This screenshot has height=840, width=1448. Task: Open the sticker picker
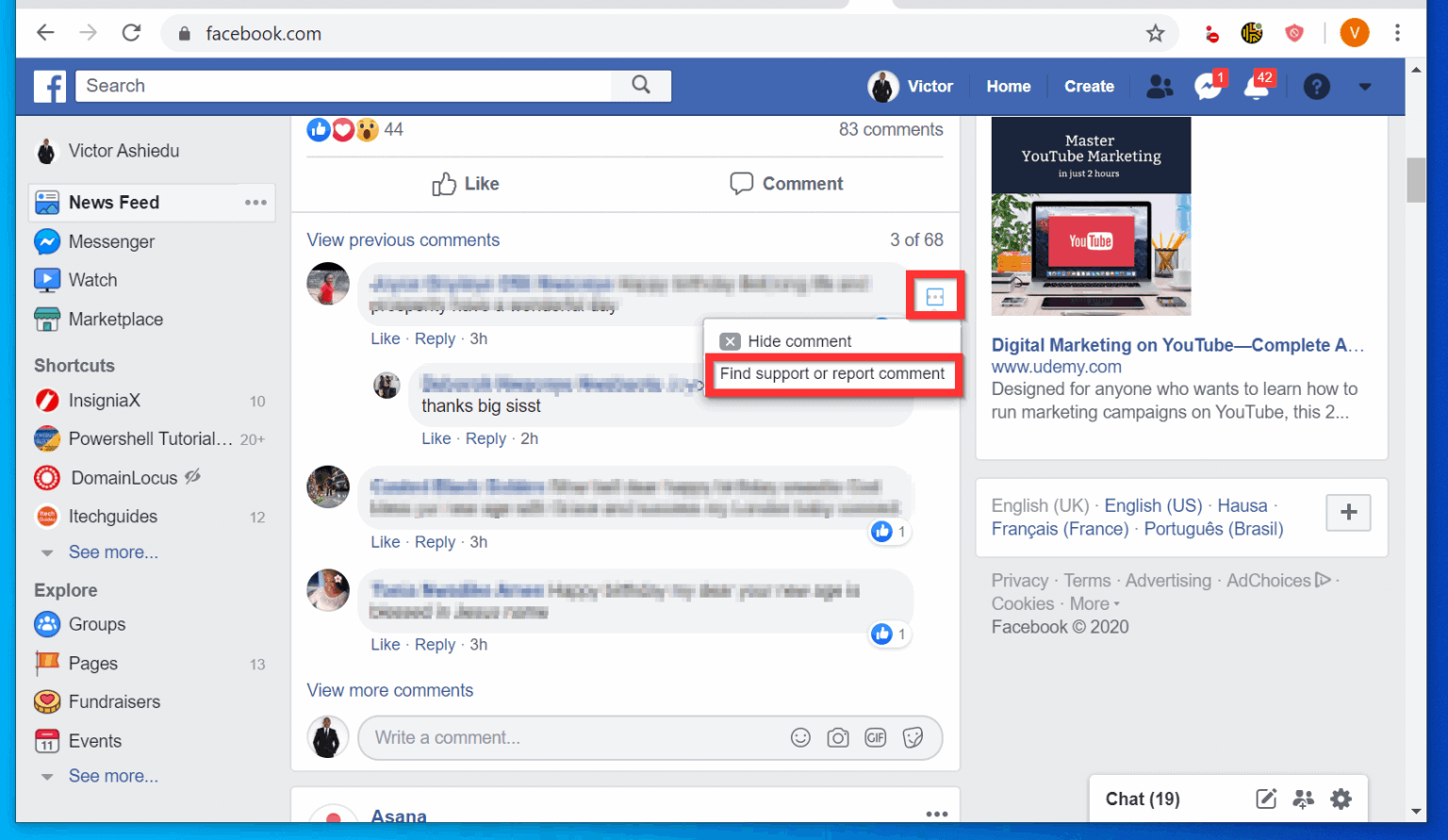click(x=913, y=738)
